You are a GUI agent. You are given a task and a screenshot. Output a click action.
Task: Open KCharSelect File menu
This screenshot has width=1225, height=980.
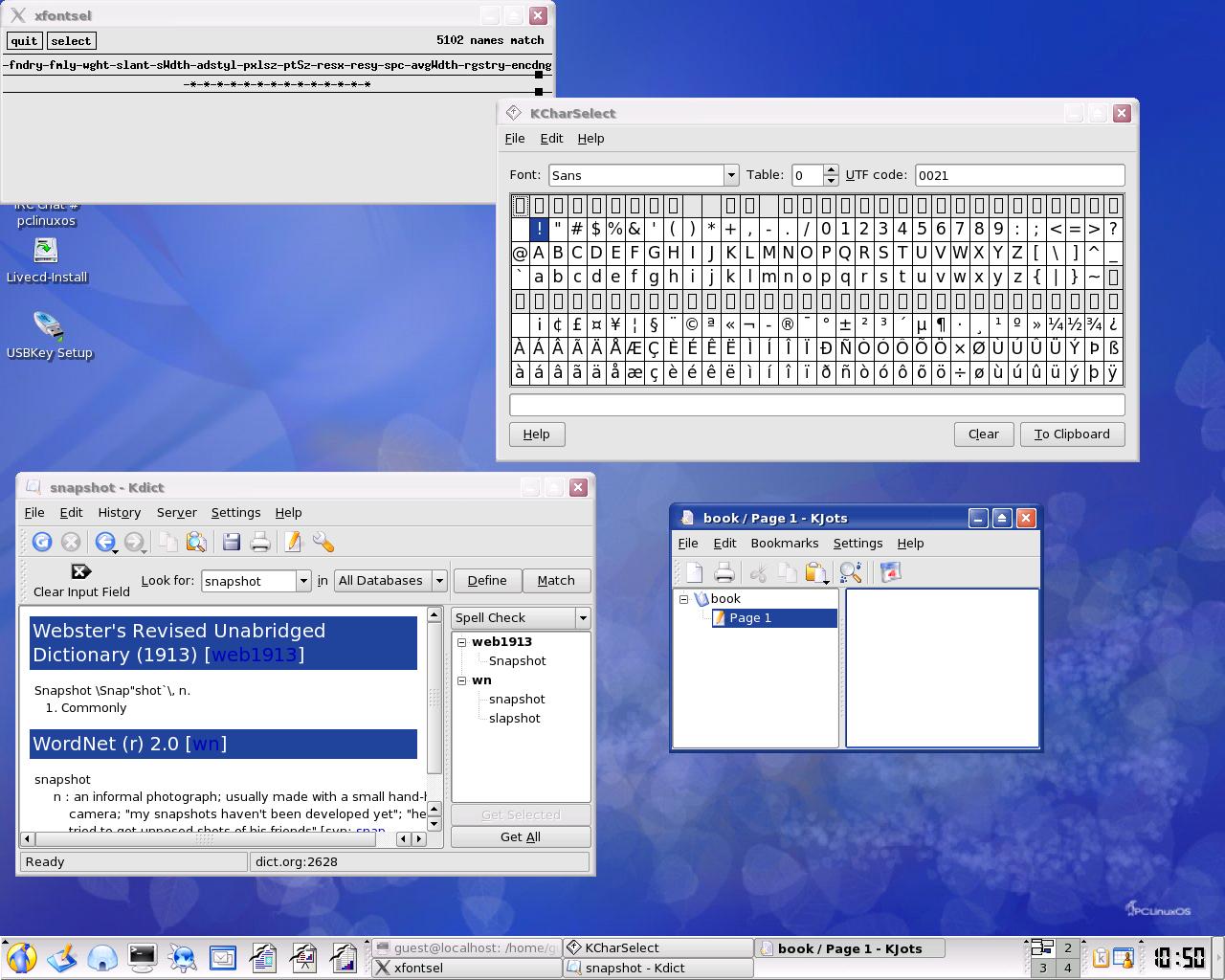coord(515,139)
